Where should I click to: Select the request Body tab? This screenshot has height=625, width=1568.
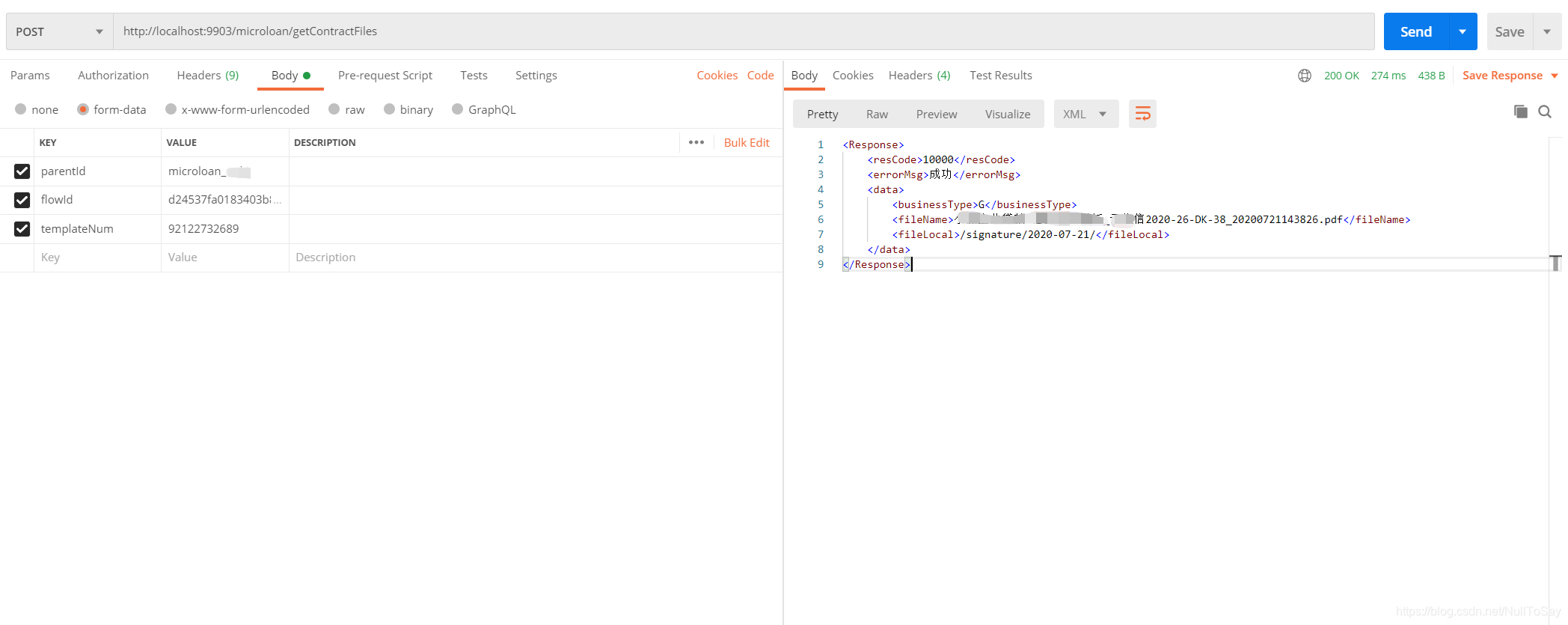pos(290,76)
